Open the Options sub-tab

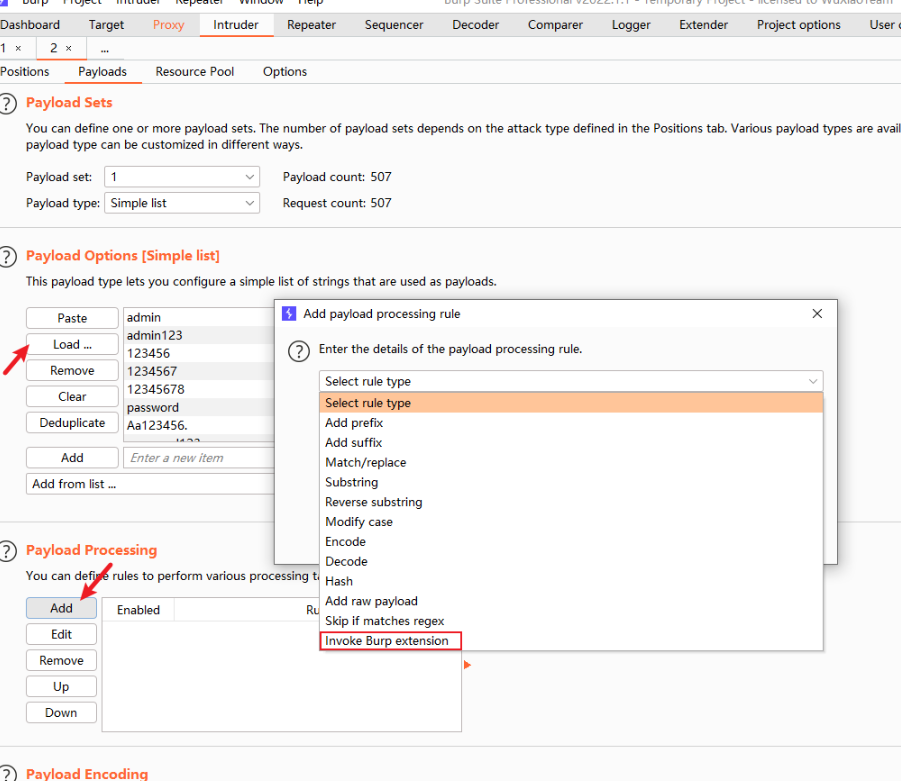click(x=285, y=72)
